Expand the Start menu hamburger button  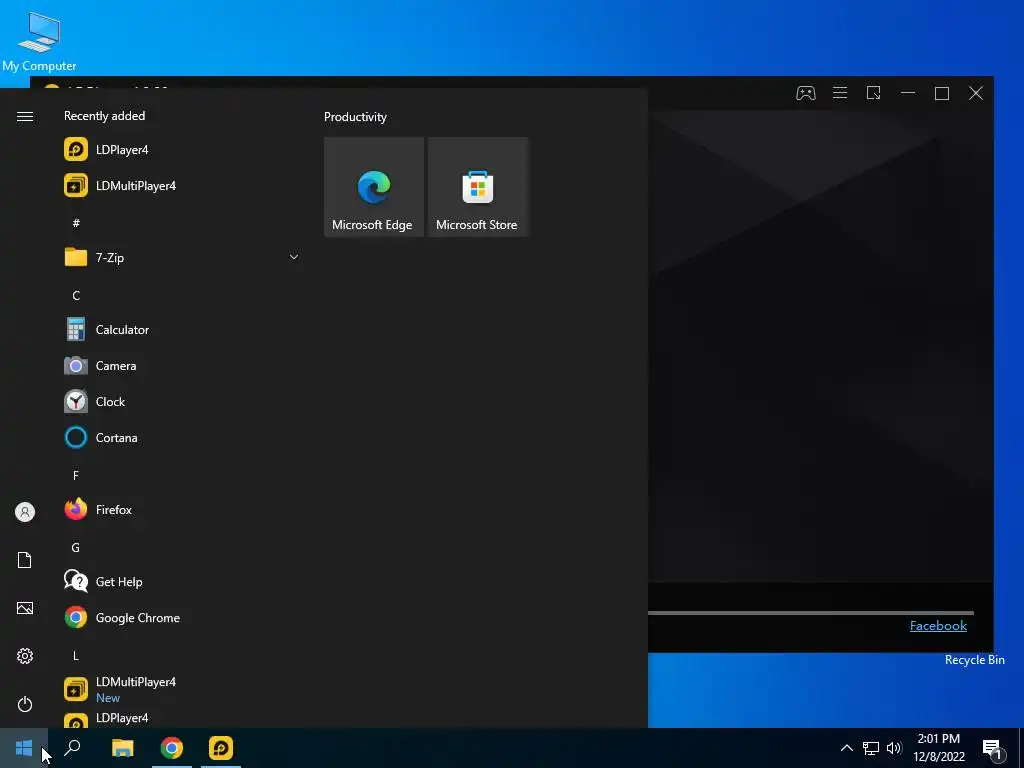[25, 116]
